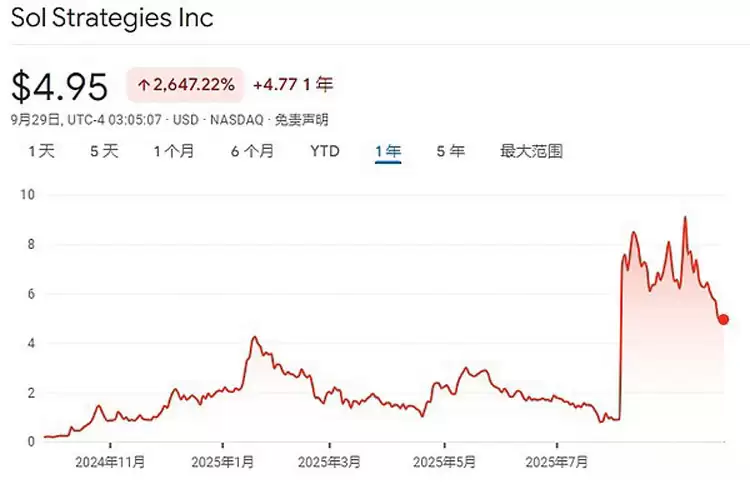Click the 2025年5月 axis label

(445, 462)
